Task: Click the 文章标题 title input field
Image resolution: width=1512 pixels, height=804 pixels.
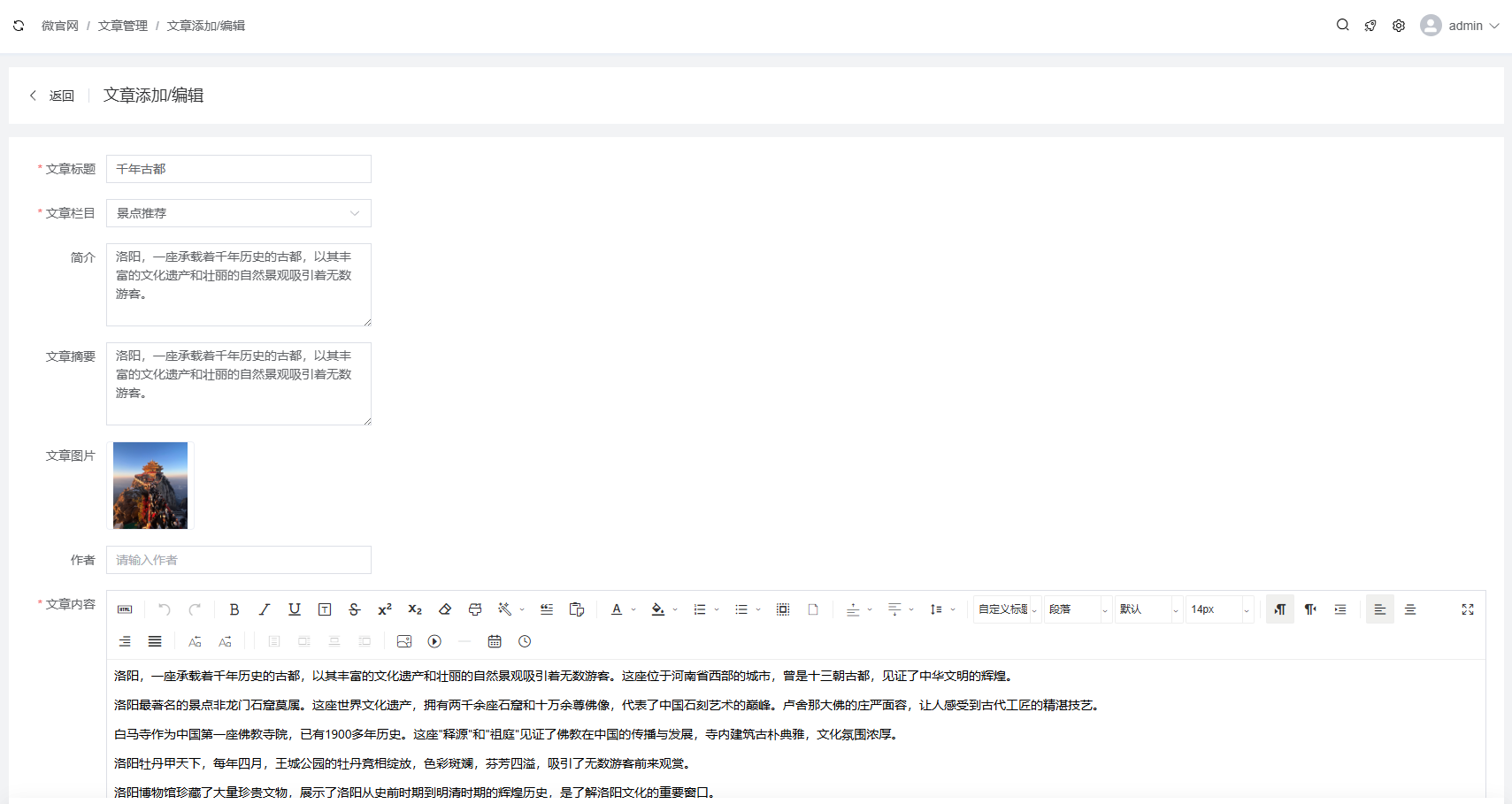Action: coord(239,169)
